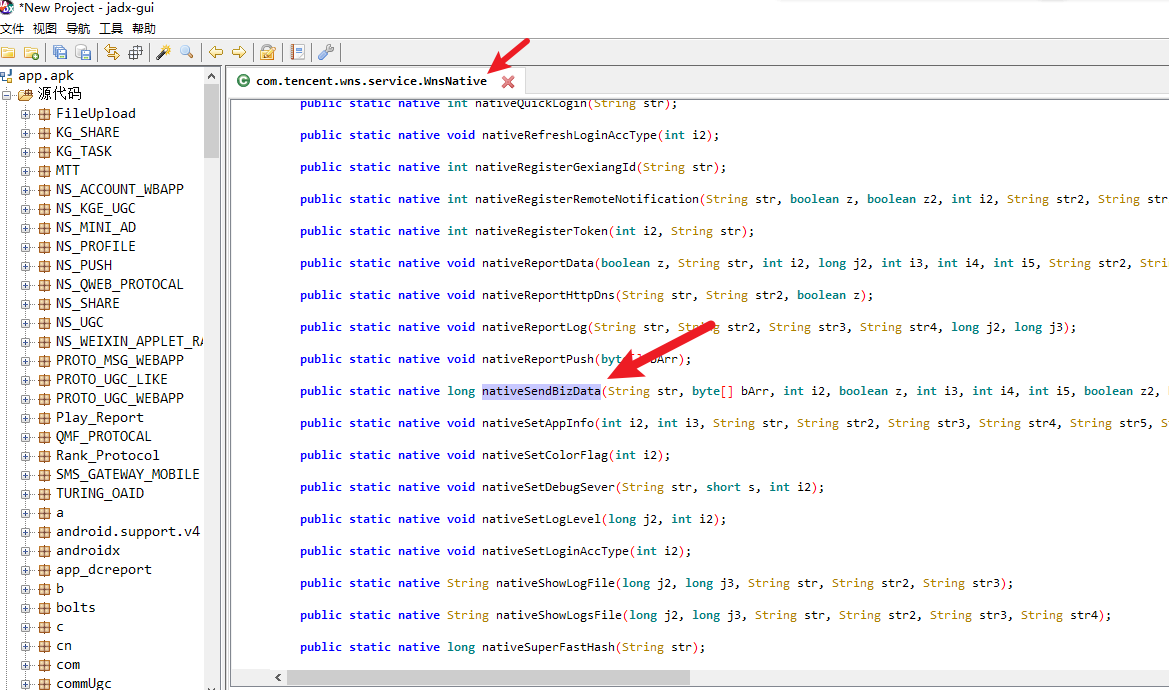1169x690 pixels.
Task: Toggle the Flatten packages icon
Action: (x=135, y=52)
